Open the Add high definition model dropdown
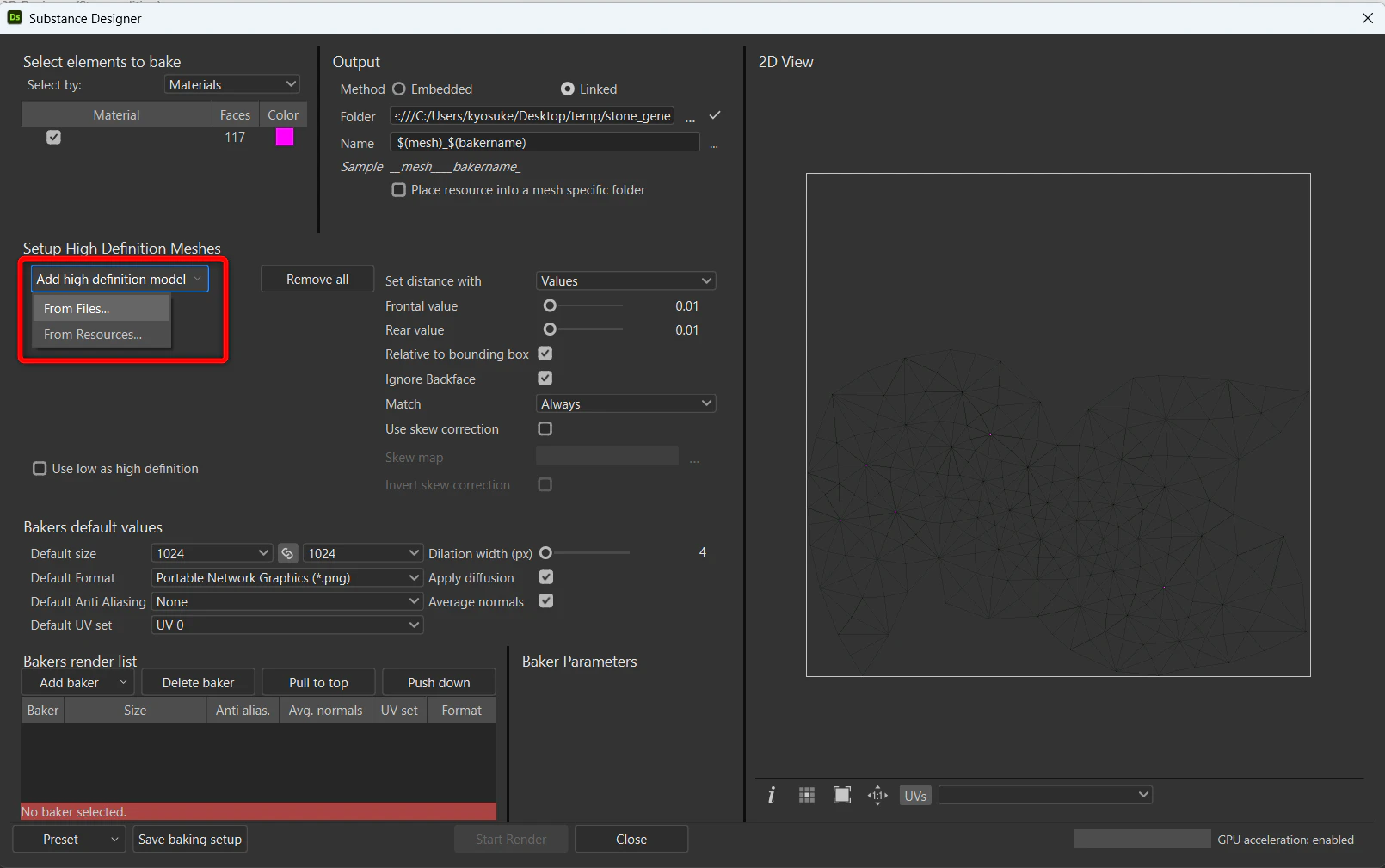Image resolution: width=1385 pixels, height=868 pixels. [120, 279]
